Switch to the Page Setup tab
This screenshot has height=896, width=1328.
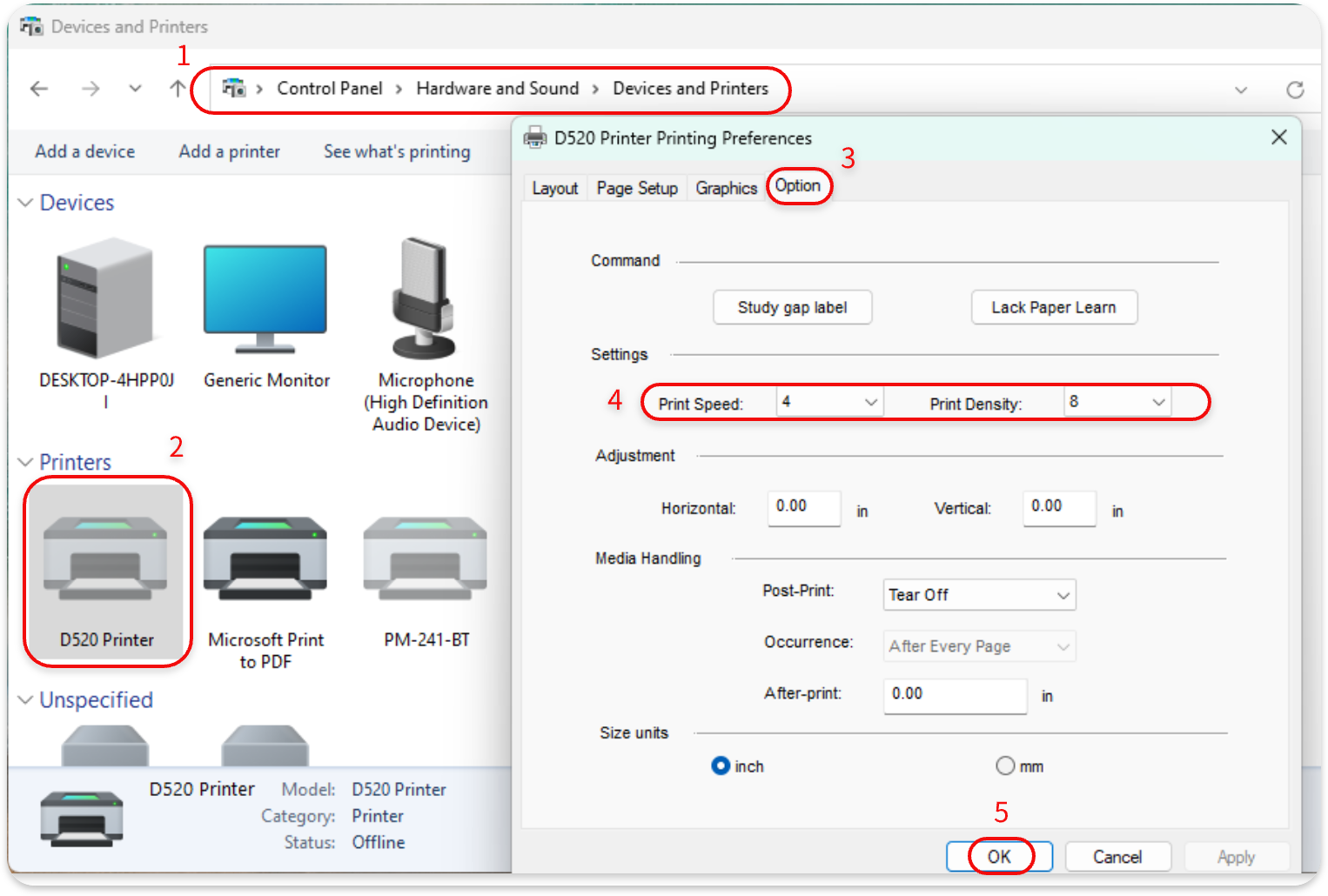[637, 188]
